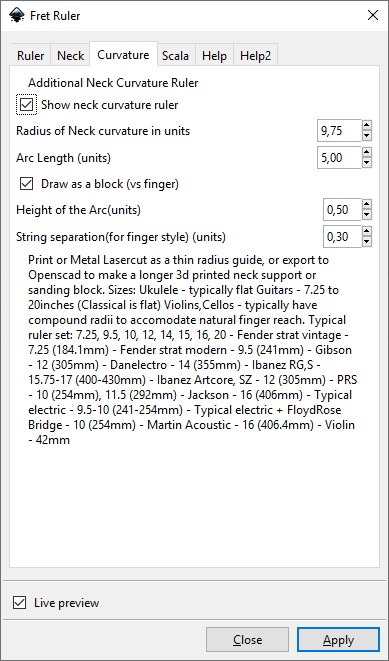Image resolution: width=389 pixels, height=661 pixels.
Task: Close the Fret Ruler dialog window
Action: pos(373,16)
